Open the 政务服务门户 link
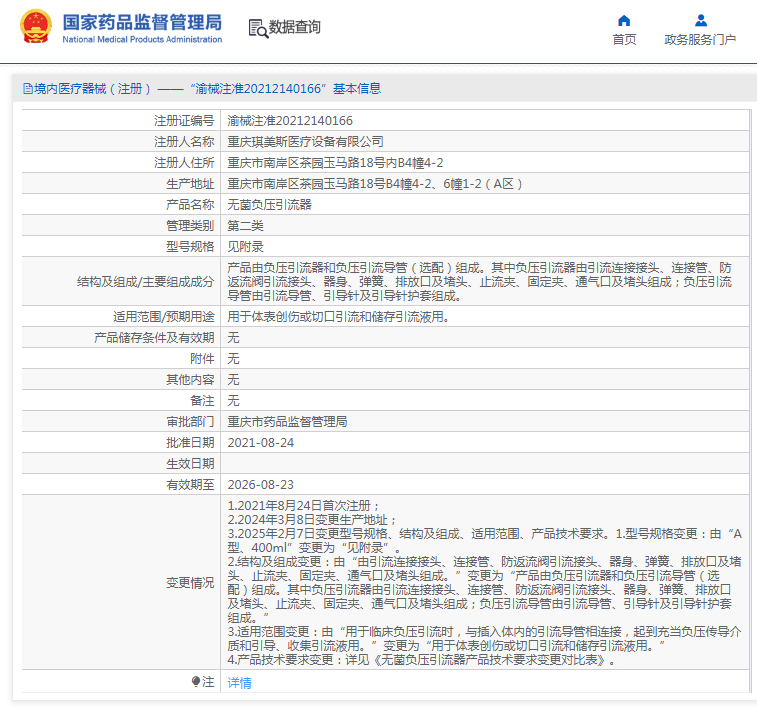 pyautogui.click(x=700, y=40)
